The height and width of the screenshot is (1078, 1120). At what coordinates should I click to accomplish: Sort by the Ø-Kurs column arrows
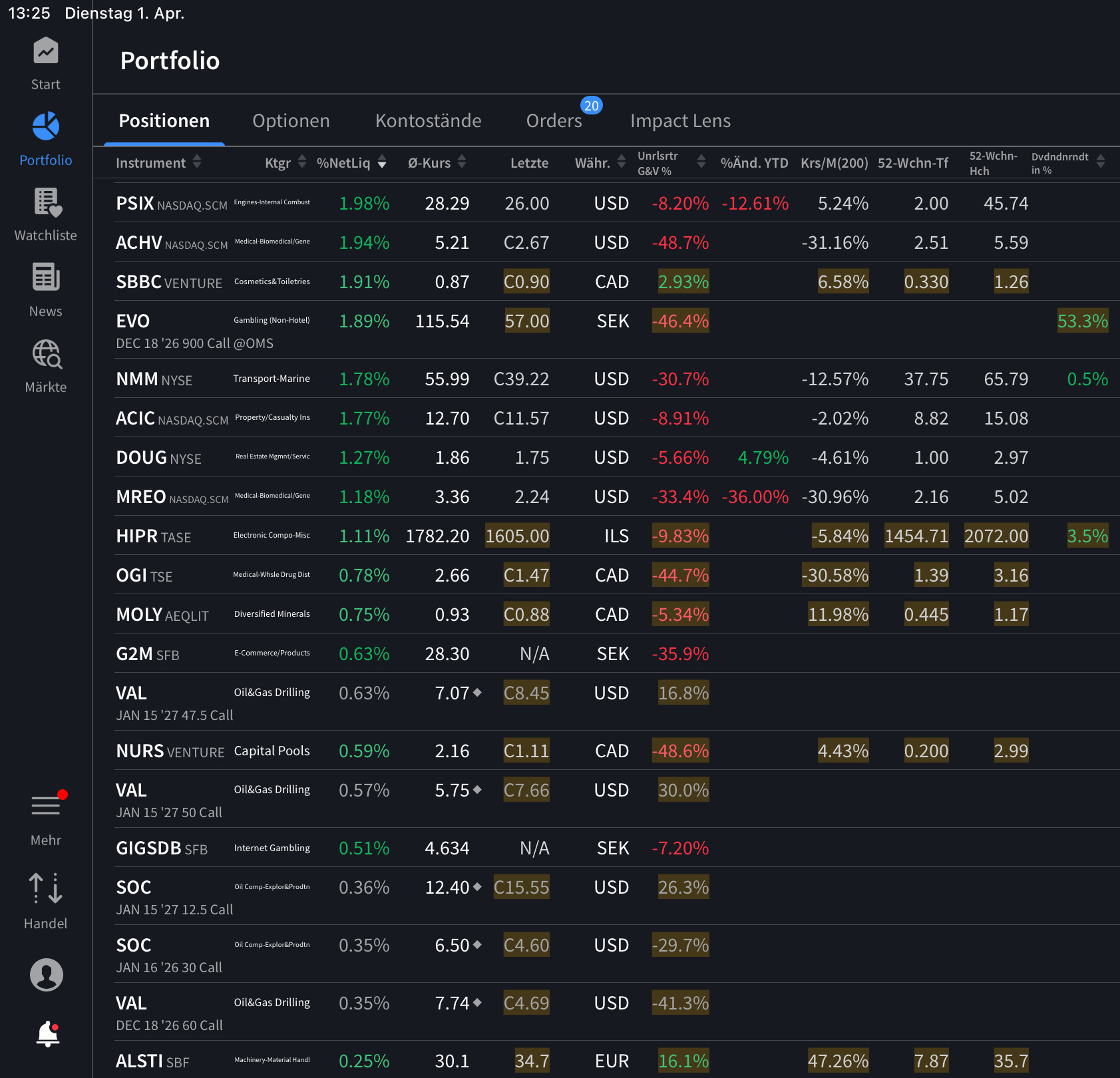pyautogui.click(x=462, y=162)
